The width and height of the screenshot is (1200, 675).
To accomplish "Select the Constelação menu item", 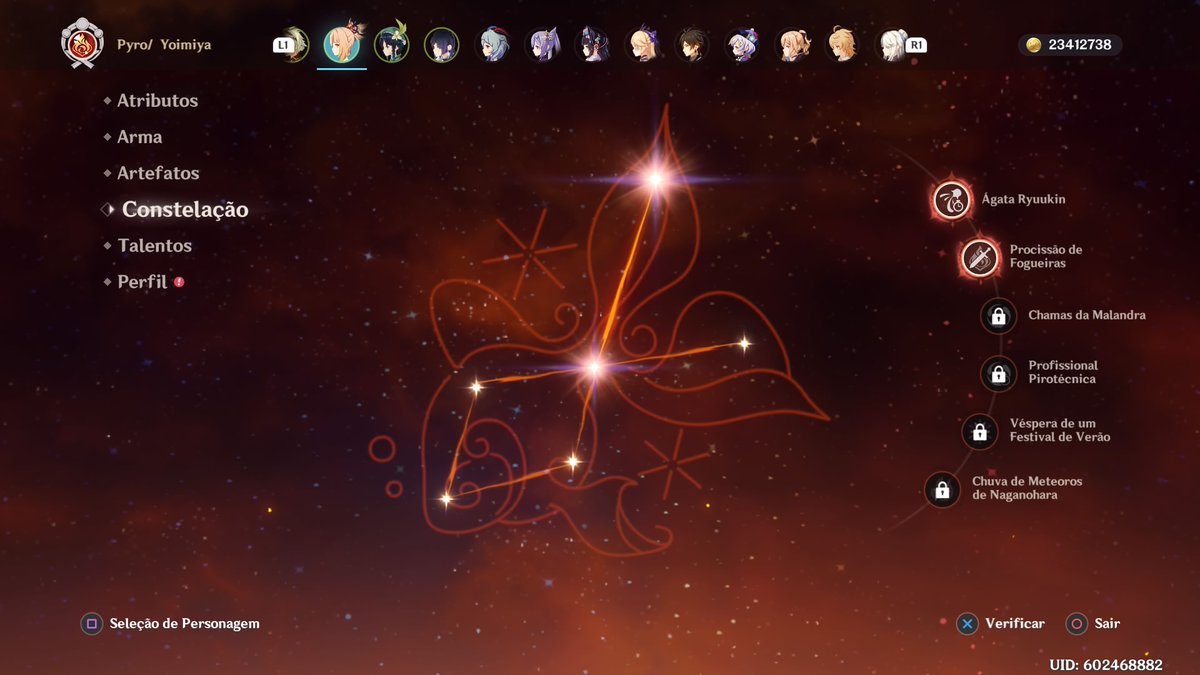I will 185,209.
